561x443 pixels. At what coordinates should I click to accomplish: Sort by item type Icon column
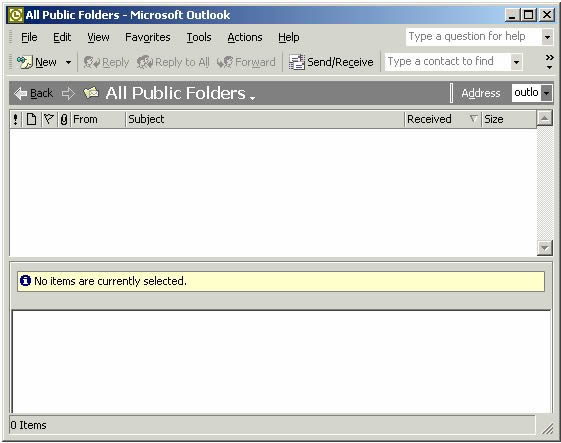[31, 119]
